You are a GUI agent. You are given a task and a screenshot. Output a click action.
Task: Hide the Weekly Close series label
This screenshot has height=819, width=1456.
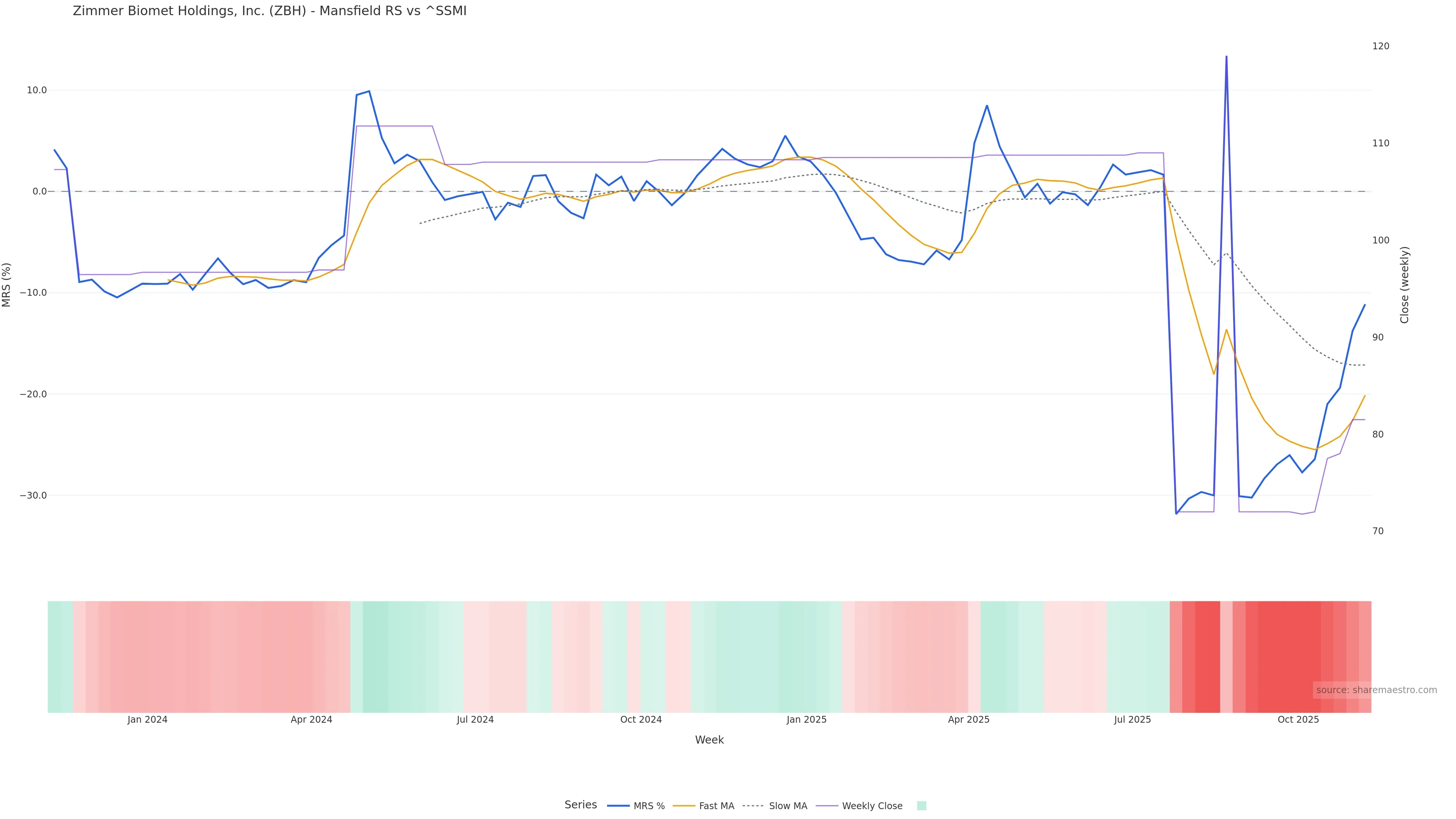click(x=872, y=806)
